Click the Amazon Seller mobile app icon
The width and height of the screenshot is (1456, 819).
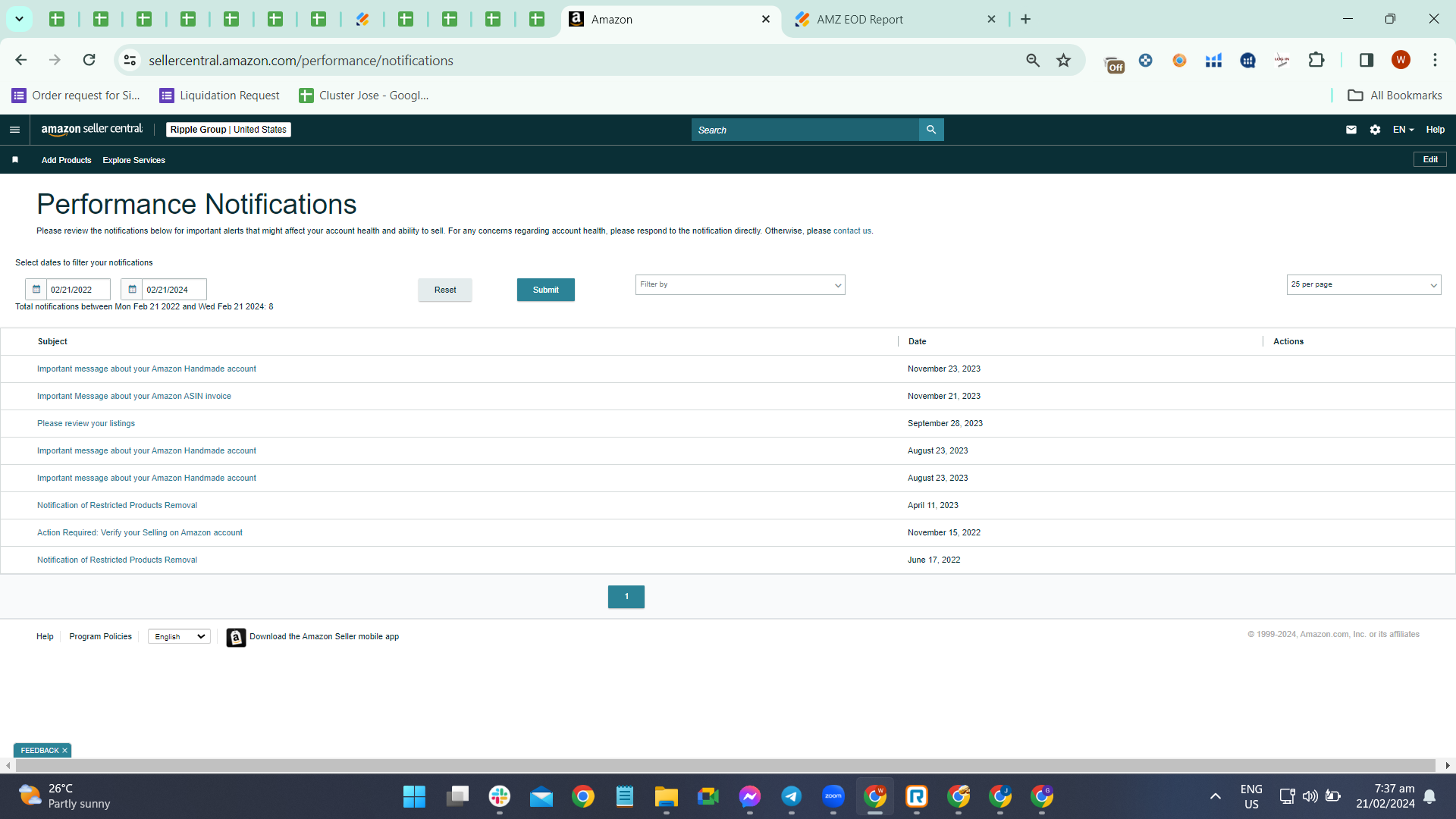click(x=236, y=638)
